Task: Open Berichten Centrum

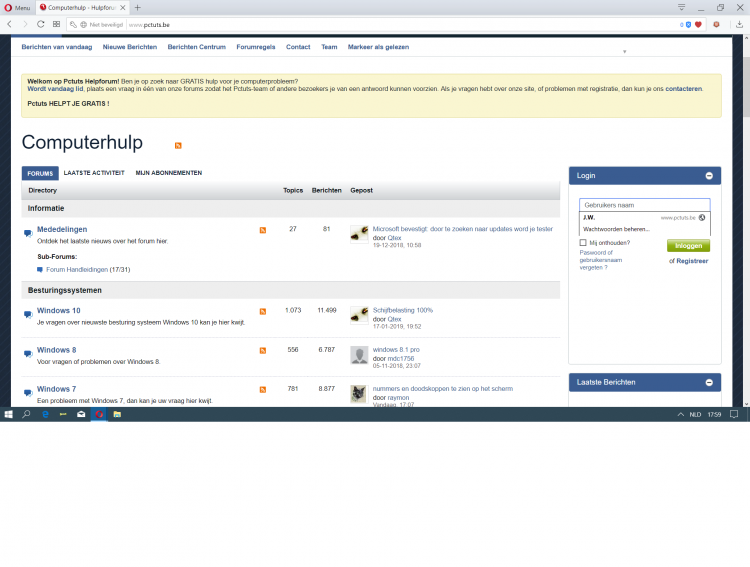Action: click(x=197, y=47)
